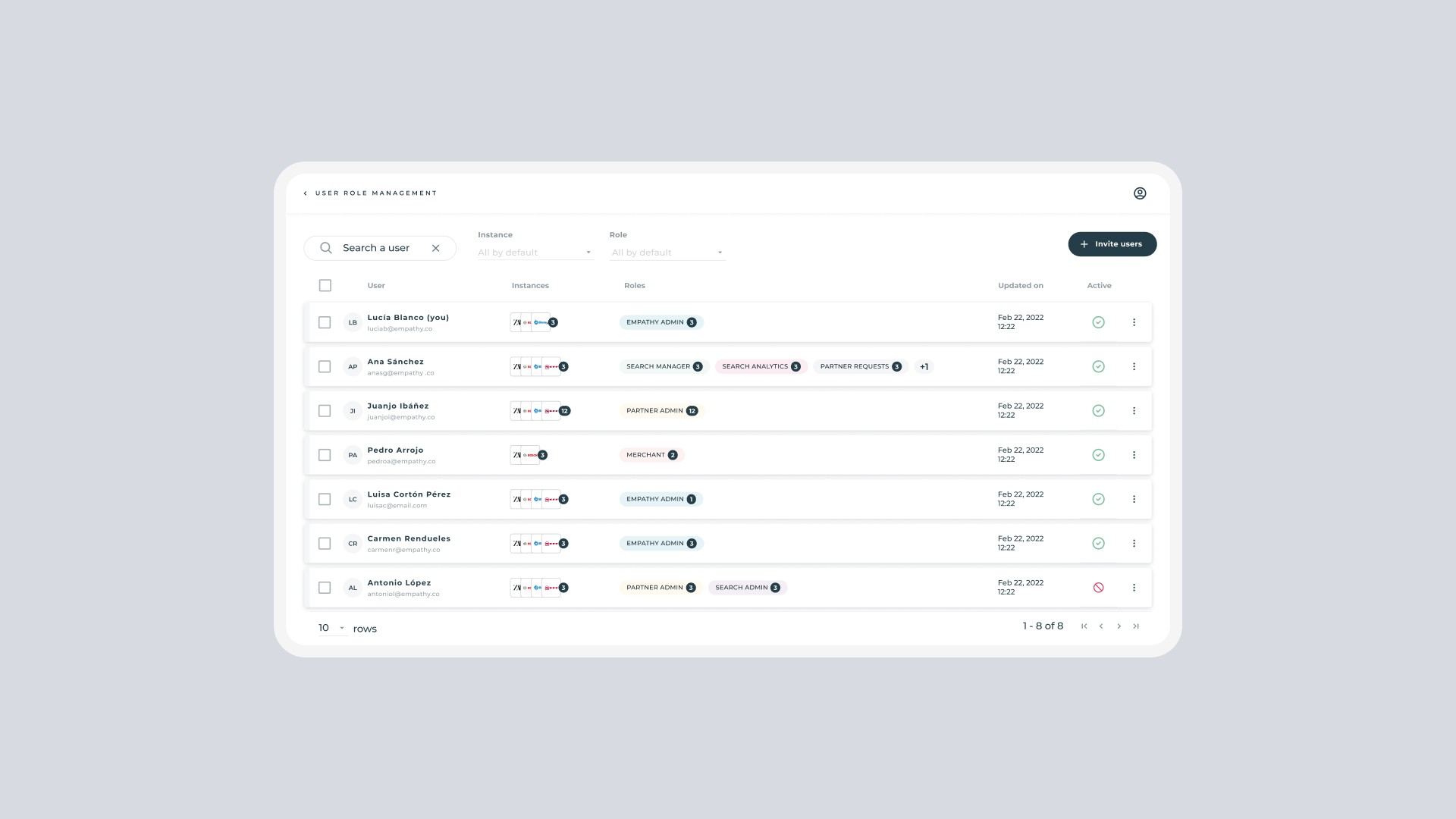The width and height of the screenshot is (1456, 819).
Task: Focus the Search a user field
Action: coord(377,248)
